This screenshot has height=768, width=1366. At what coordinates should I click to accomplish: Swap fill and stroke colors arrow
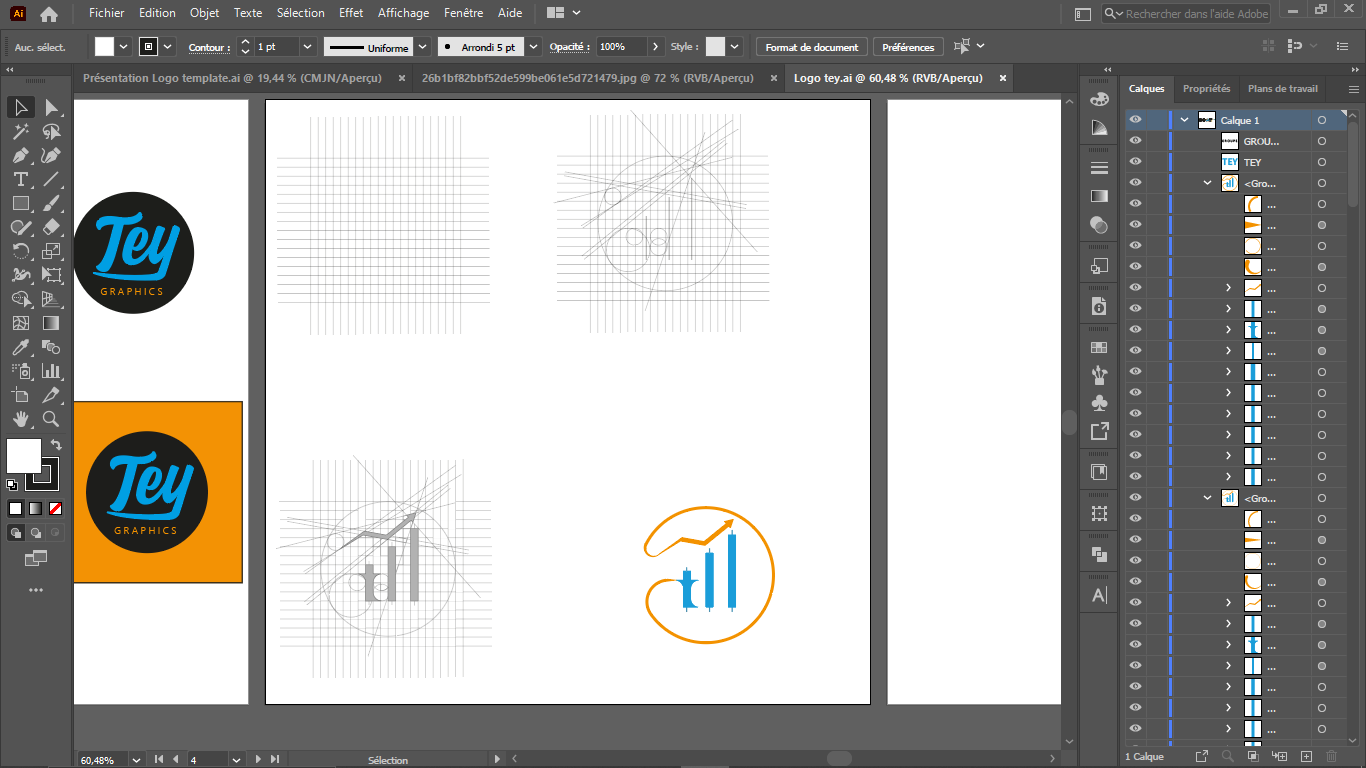pyautogui.click(x=56, y=445)
